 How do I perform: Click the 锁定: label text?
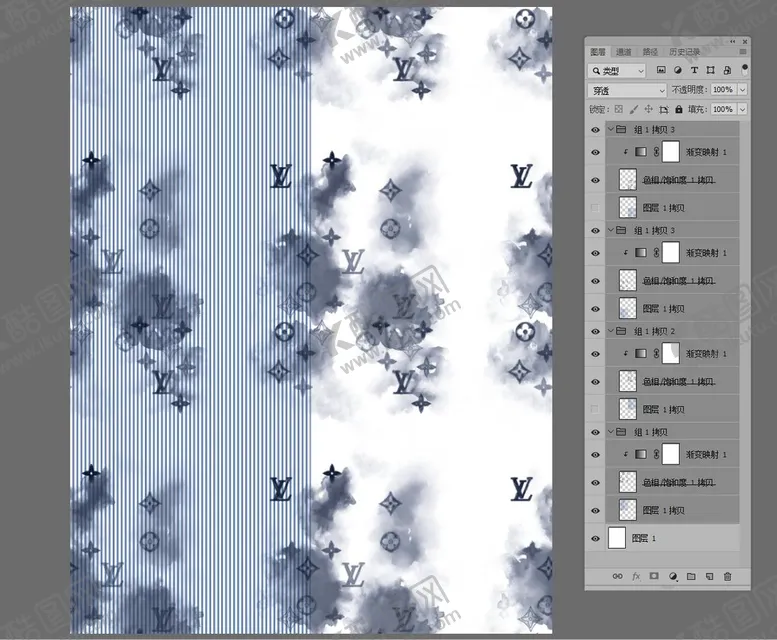600,109
